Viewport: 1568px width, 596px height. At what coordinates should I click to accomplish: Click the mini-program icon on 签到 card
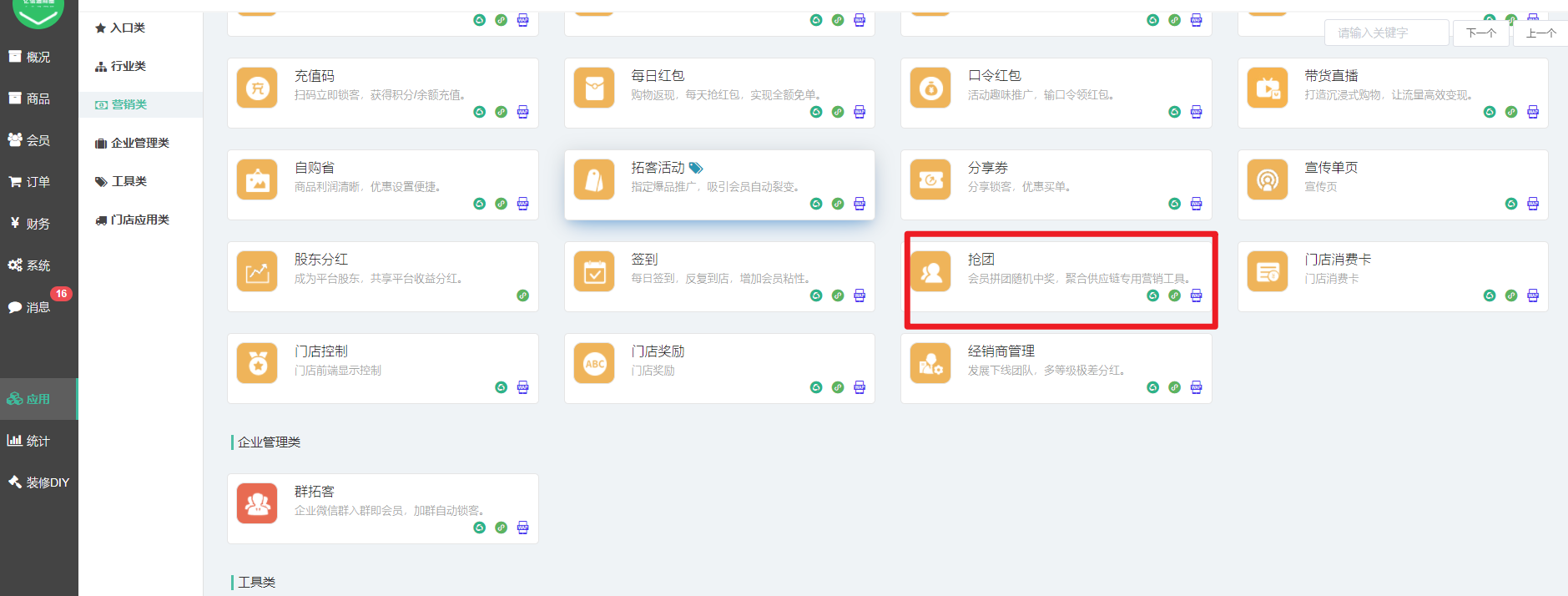coord(838,295)
